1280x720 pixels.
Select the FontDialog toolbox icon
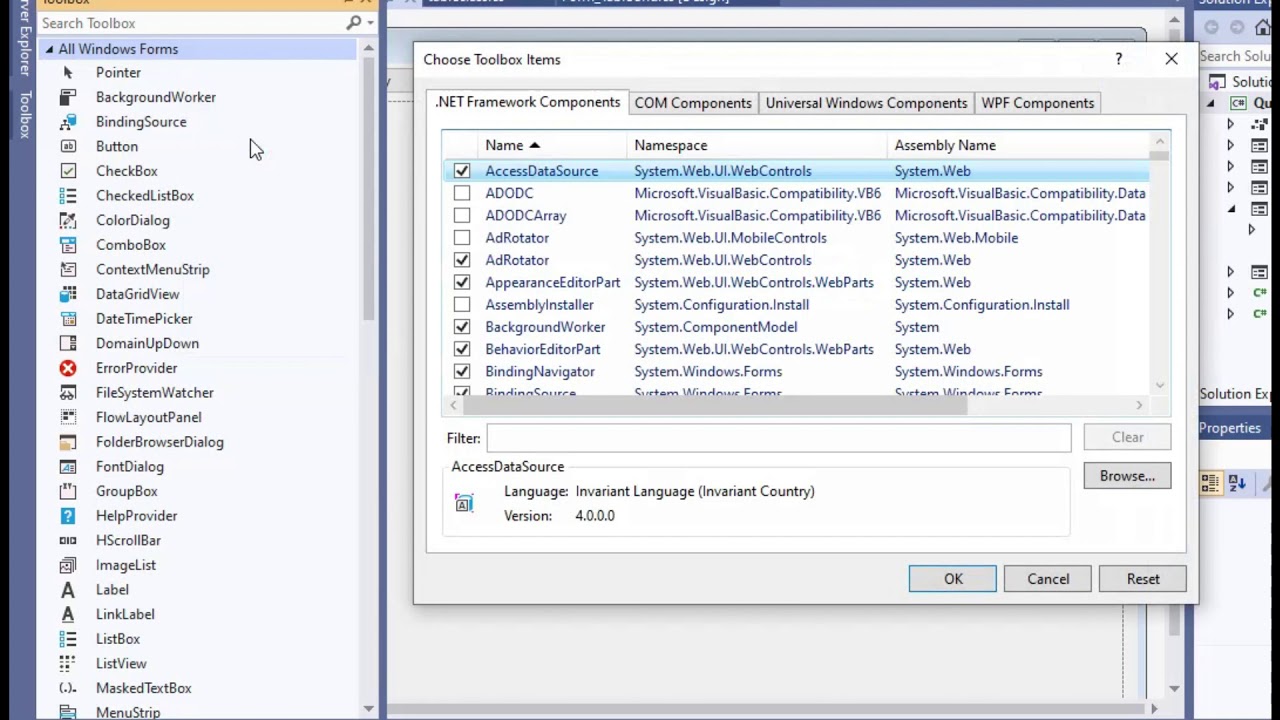[68, 466]
